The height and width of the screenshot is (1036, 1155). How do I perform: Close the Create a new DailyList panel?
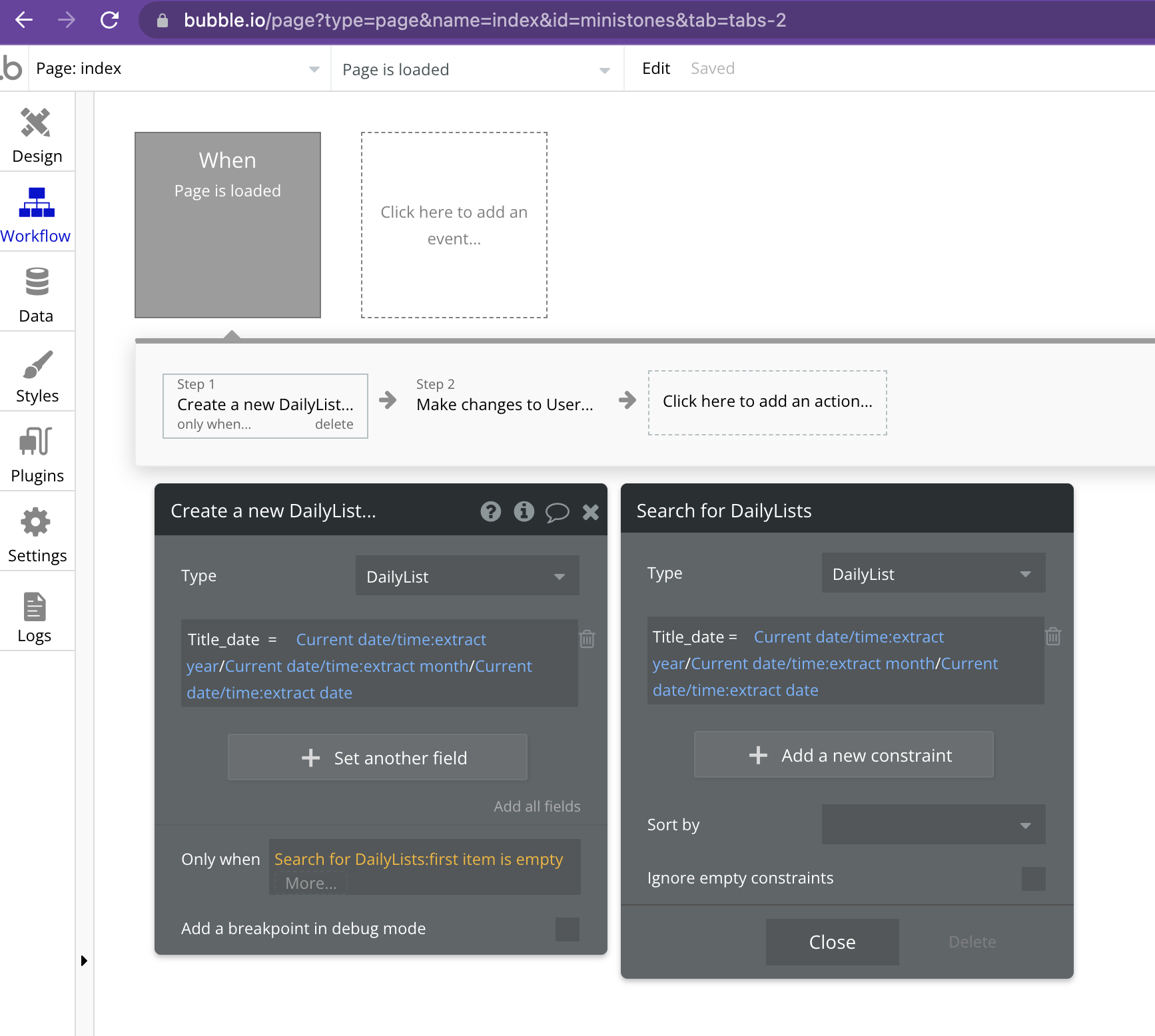click(x=591, y=511)
